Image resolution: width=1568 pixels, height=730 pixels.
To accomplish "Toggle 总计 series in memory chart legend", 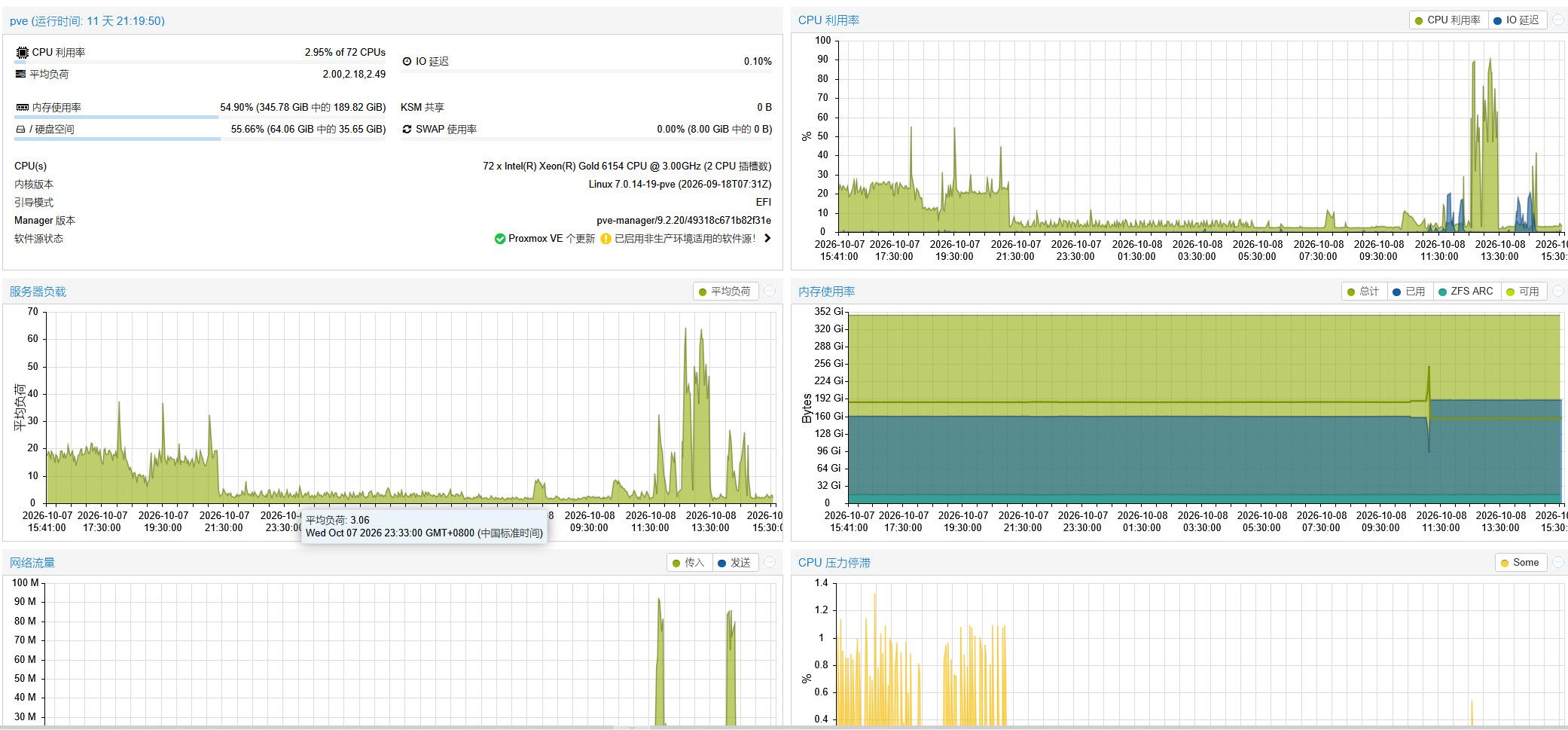I will [x=1363, y=292].
